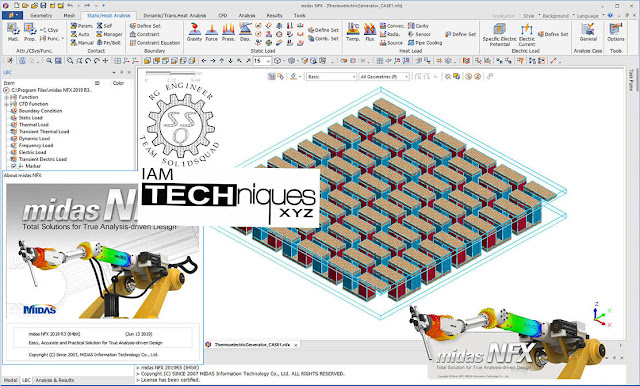Open the Prop. property tool
Screen dimensions: 640x386
29,32
